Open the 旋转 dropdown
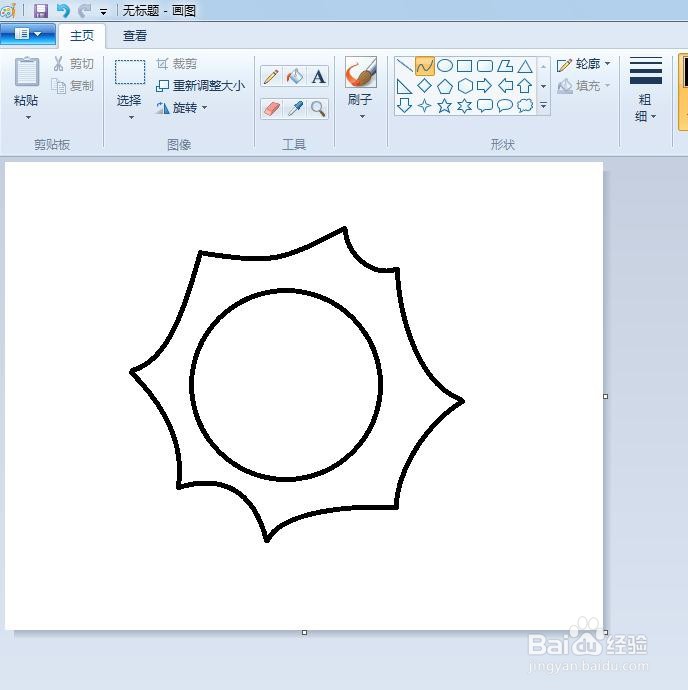 pos(182,108)
